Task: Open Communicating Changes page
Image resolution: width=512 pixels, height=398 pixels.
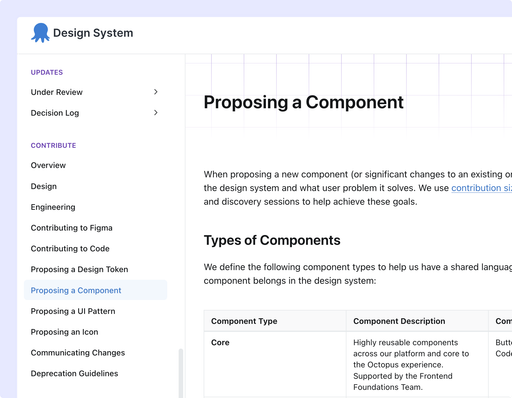Action: pos(78,353)
